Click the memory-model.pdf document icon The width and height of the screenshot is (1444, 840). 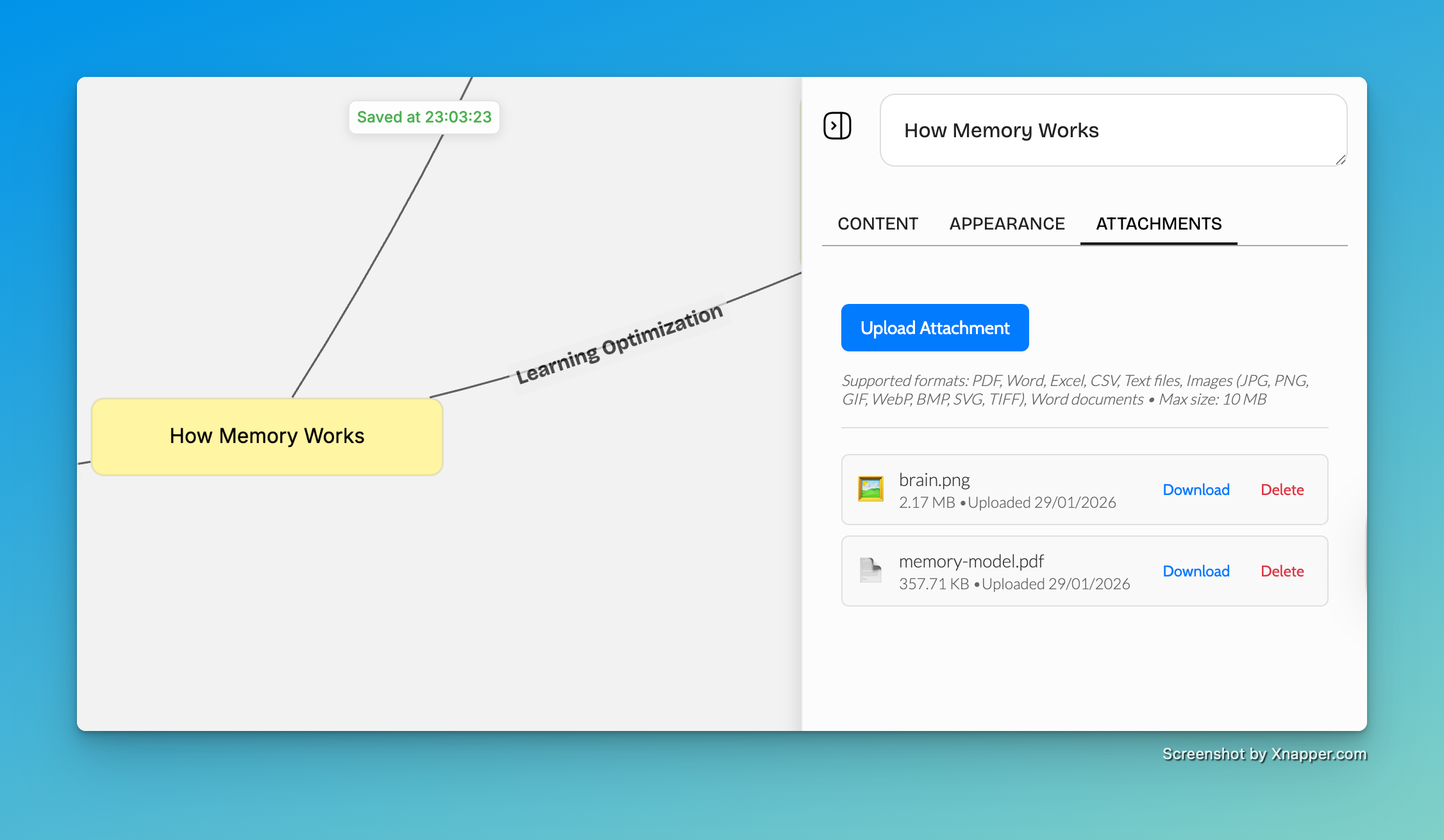[x=869, y=571]
